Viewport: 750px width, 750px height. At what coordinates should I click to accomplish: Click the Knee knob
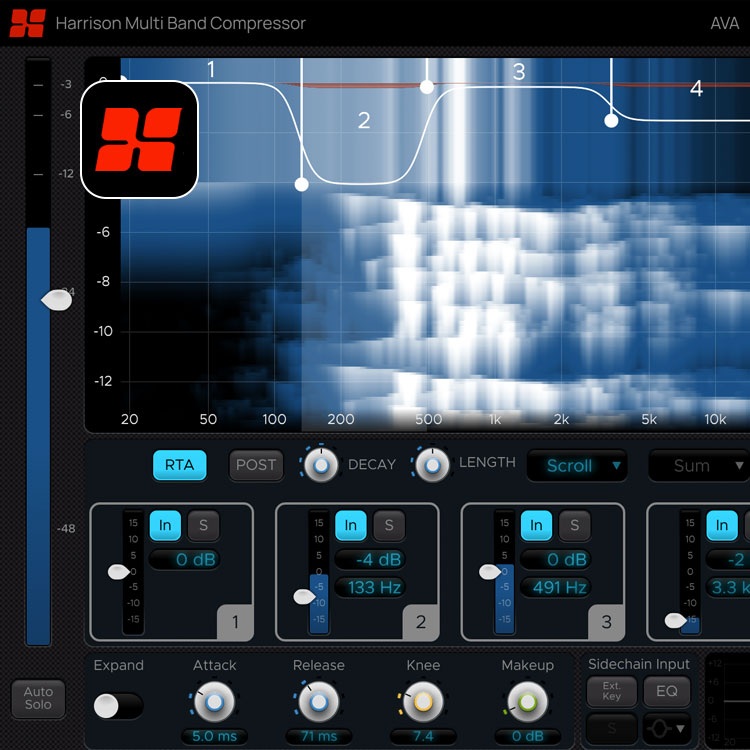[x=423, y=702]
